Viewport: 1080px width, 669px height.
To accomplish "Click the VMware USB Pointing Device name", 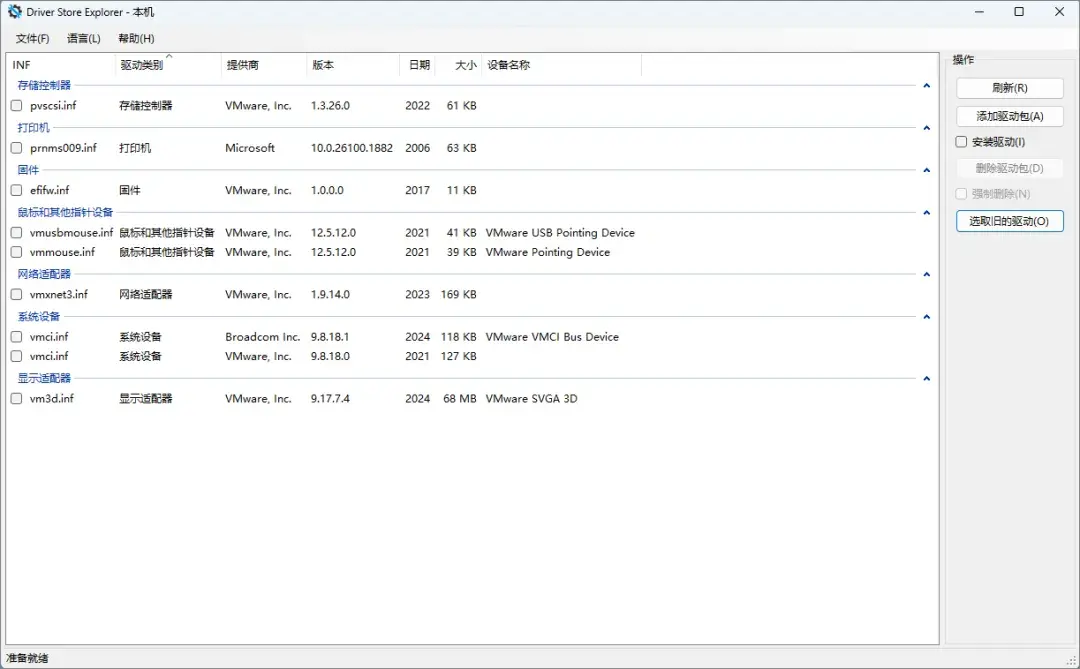I will (x=560, y=233).
